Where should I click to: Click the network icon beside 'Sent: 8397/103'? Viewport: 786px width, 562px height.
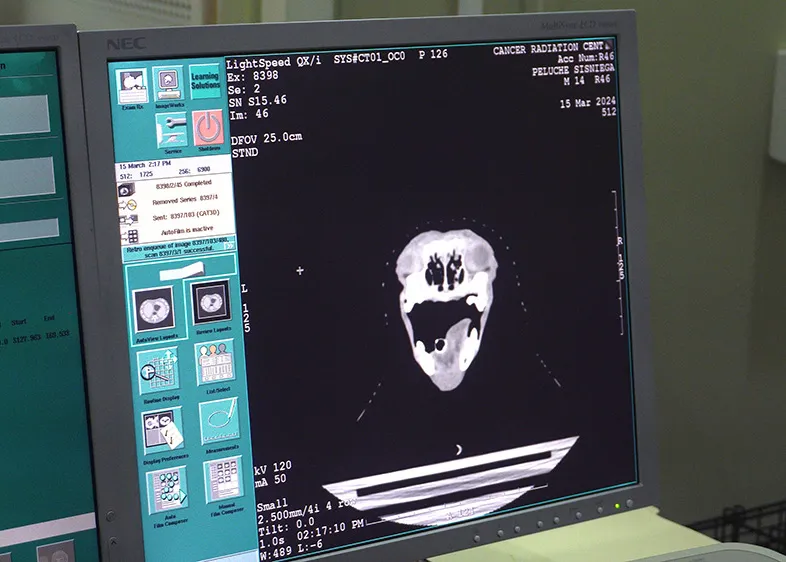[128, 218]
